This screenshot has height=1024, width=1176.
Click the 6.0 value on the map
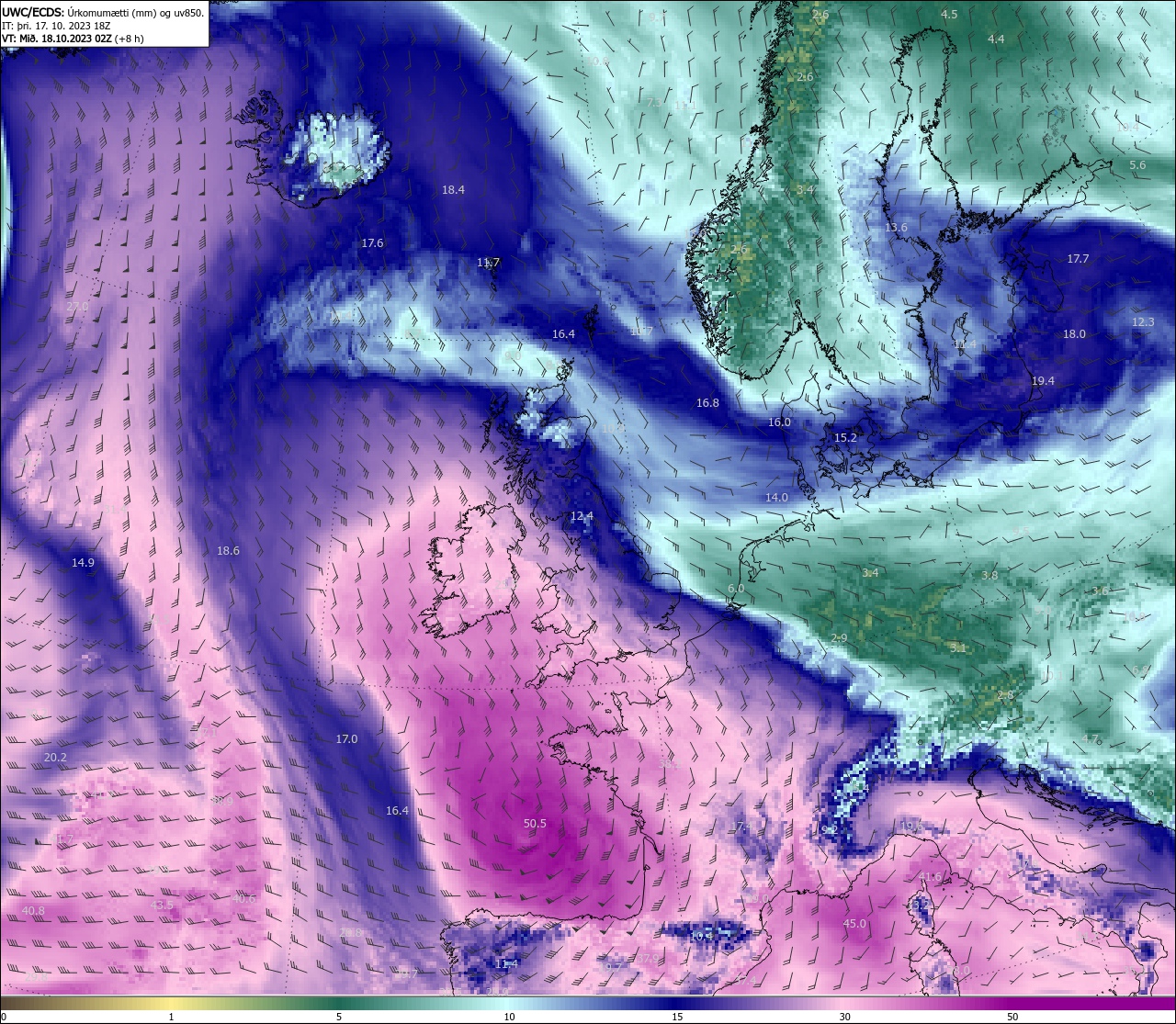[736, 589]
